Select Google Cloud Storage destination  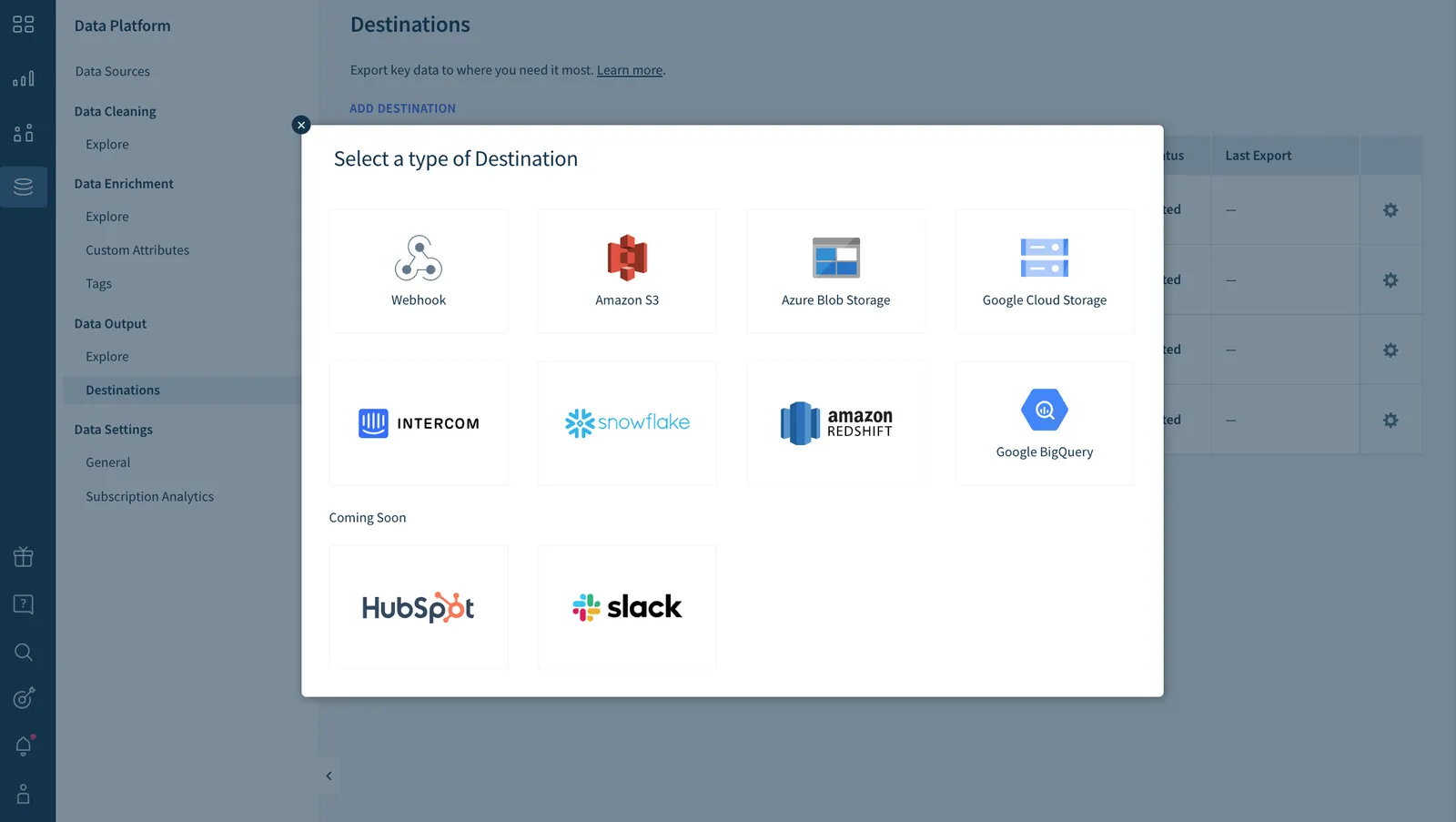pyautogui.click(x=1045, y=271)
